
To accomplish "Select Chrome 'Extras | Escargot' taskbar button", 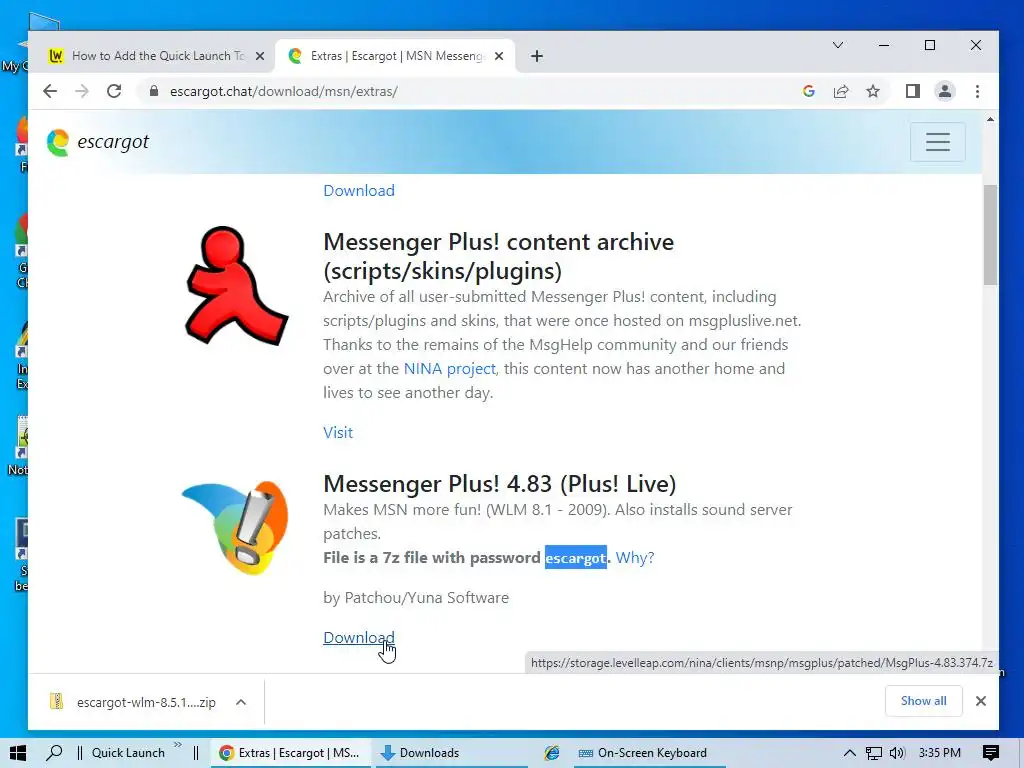I will 291,753.
